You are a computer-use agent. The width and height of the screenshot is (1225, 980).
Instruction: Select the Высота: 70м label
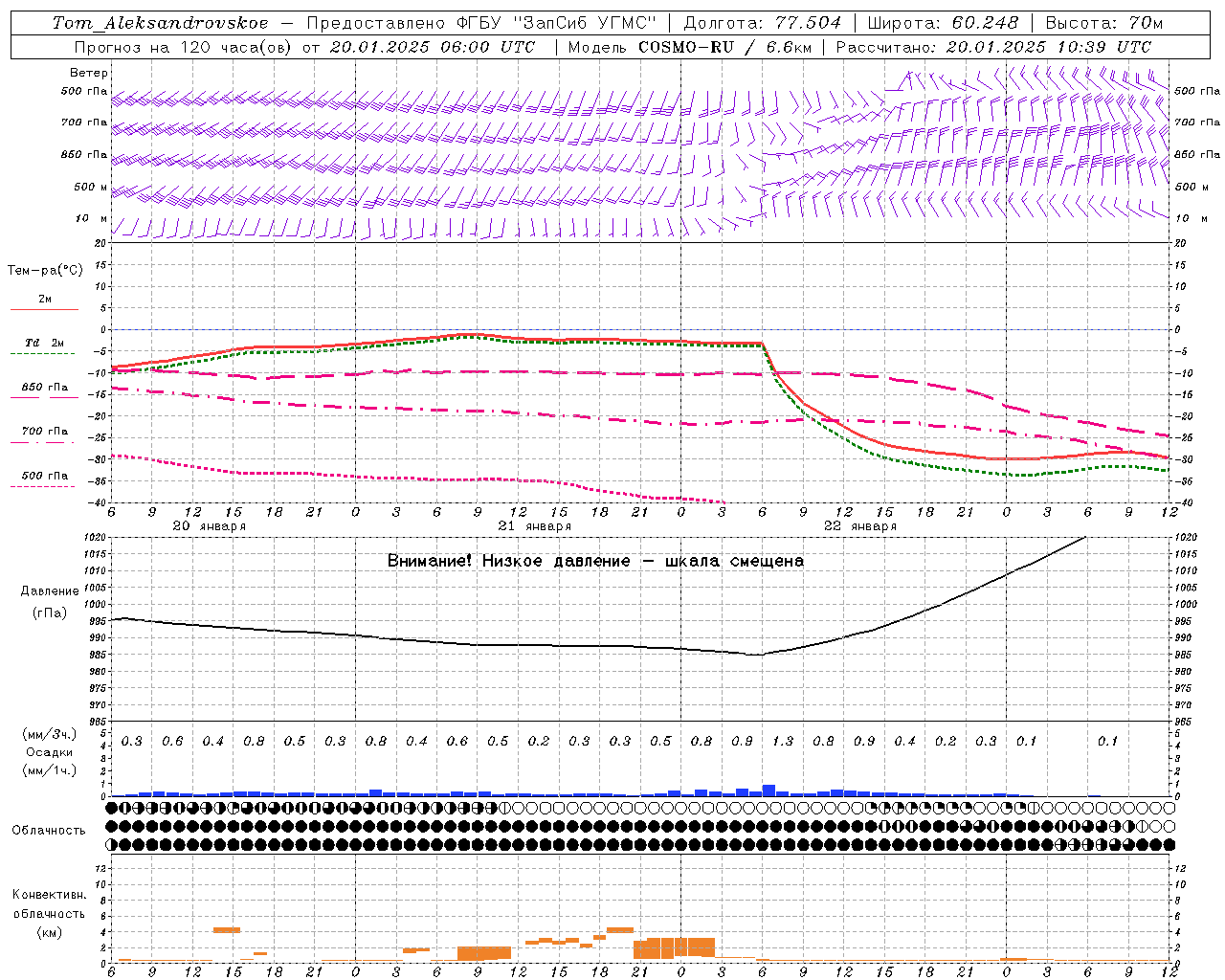pos(1104,23)
